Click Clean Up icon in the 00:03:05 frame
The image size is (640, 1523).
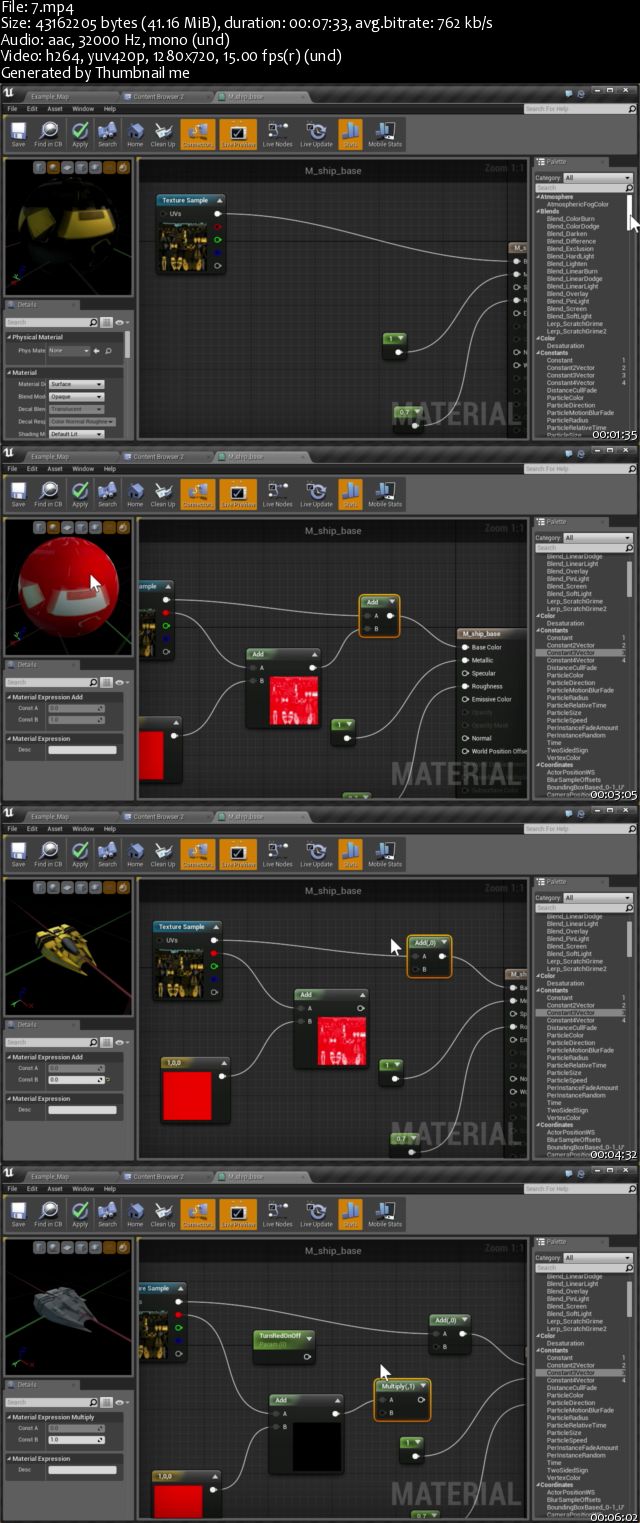point(163,493)
